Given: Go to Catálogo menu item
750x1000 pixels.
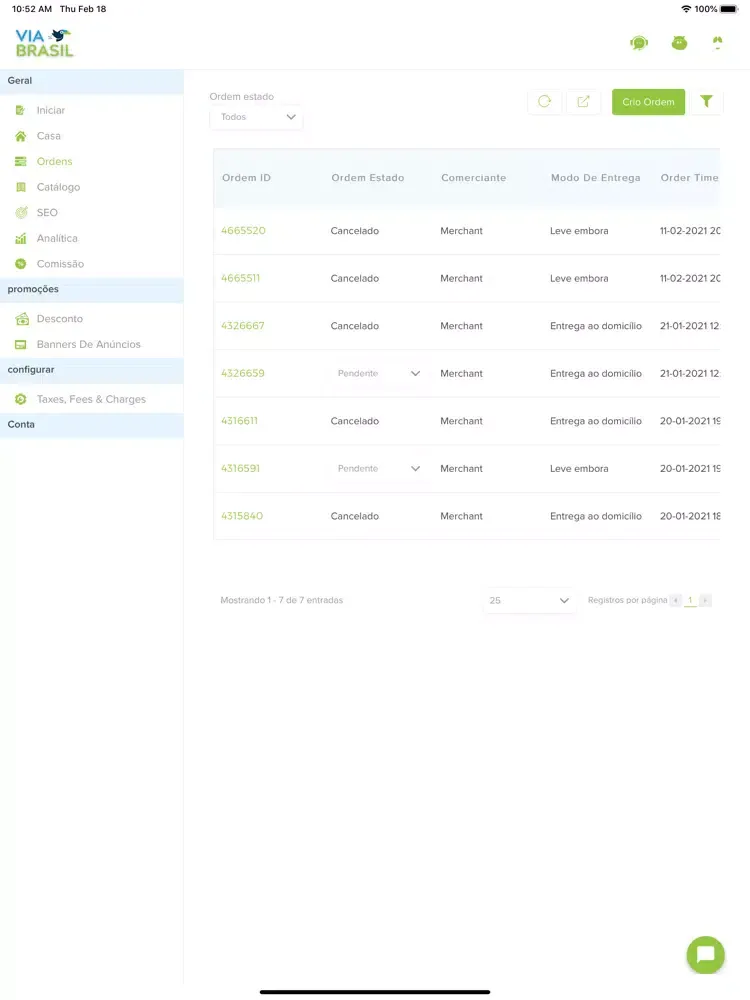Looking at the screenshot, I should click(x=58, y=187).
